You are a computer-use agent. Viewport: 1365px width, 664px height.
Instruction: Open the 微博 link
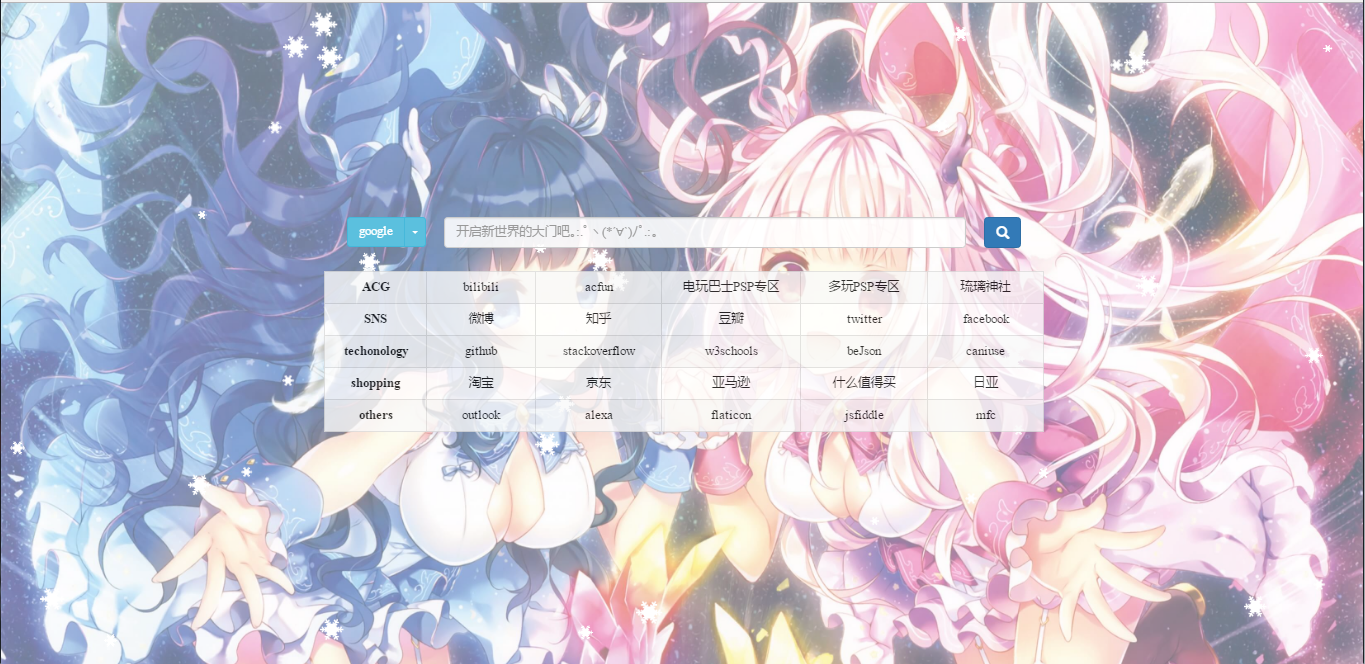(481, 319)
